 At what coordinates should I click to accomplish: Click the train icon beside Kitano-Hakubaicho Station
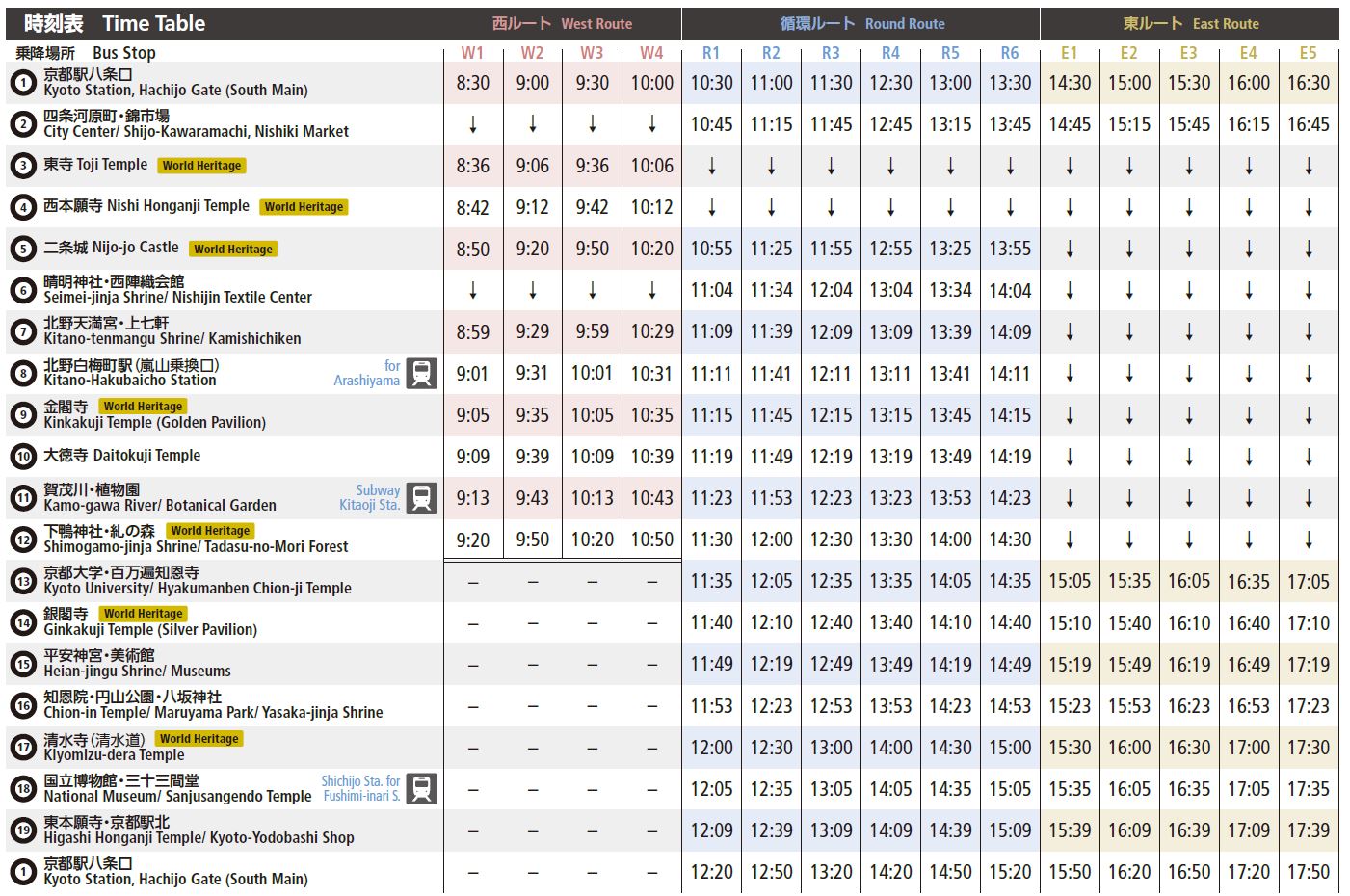point(421,373)
